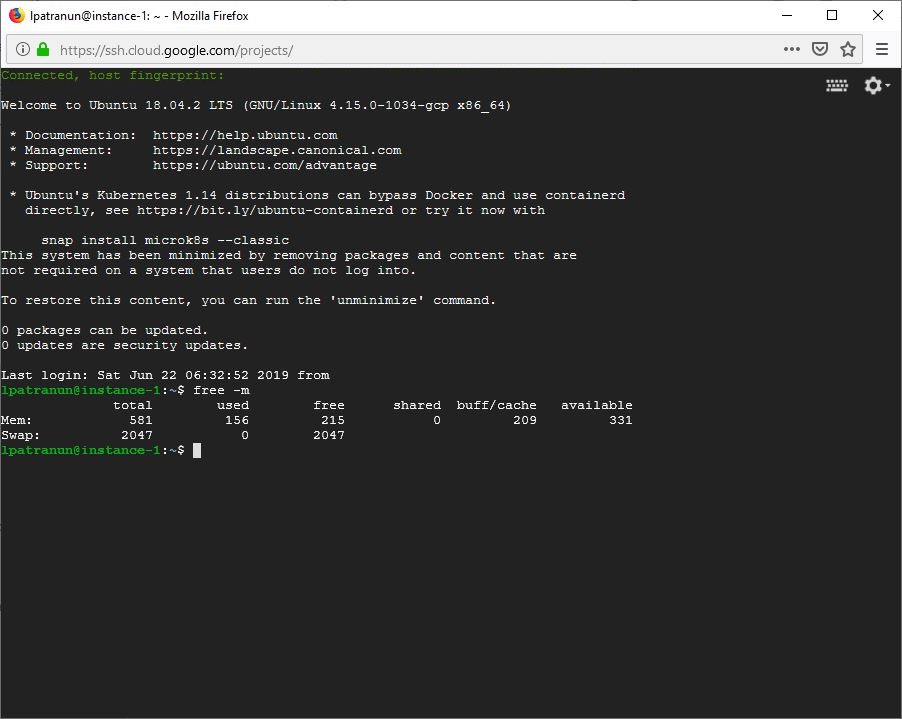Click the 'Last login: Sat Jun 22' line
The image size is (902, 719).
pyautogui.click(x=165, y=375)
